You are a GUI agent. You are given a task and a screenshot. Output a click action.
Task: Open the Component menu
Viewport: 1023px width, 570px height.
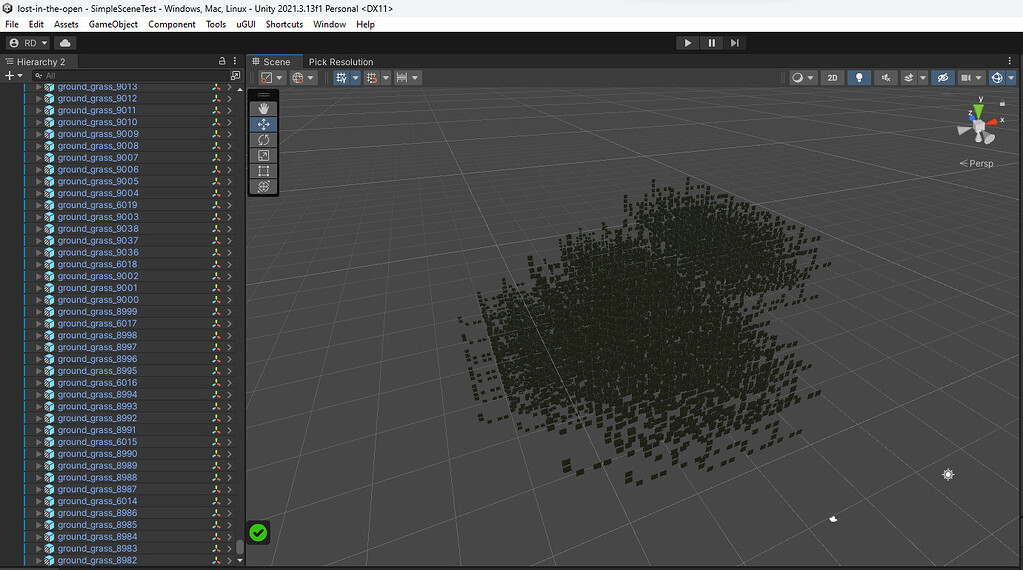(x=172, y=24)
